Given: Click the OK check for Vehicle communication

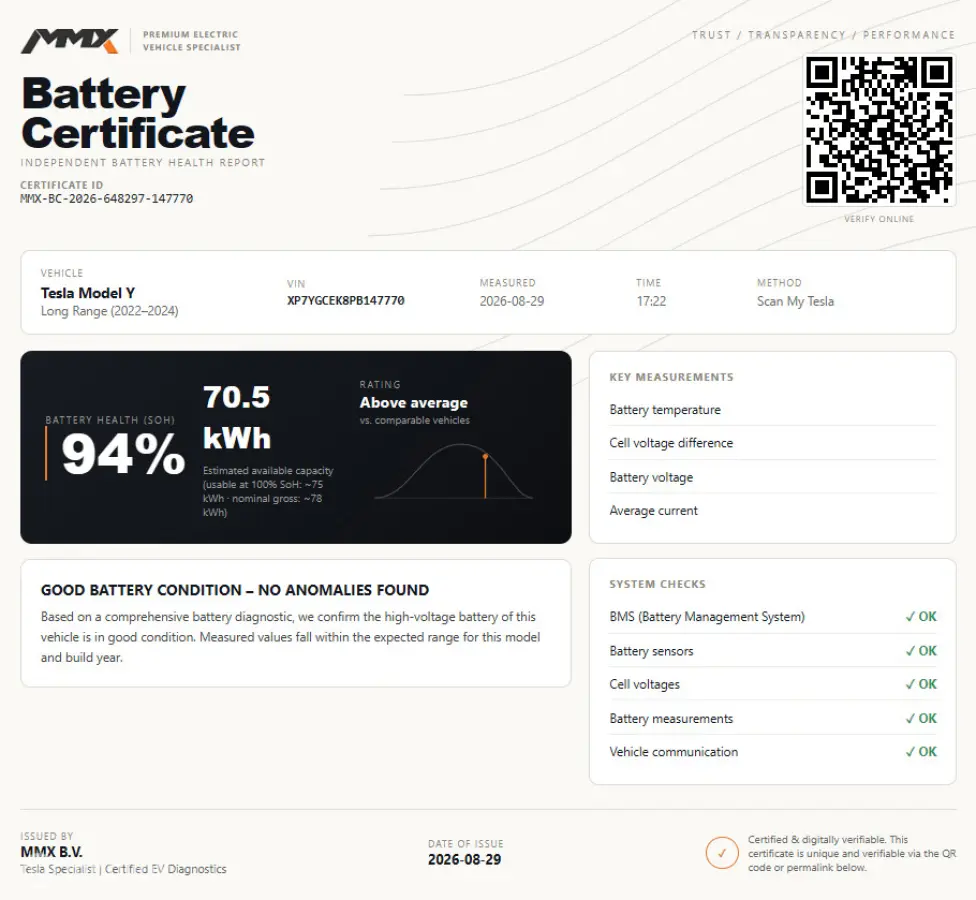Looking at the screenshot, I should click(x=921, y=752).
